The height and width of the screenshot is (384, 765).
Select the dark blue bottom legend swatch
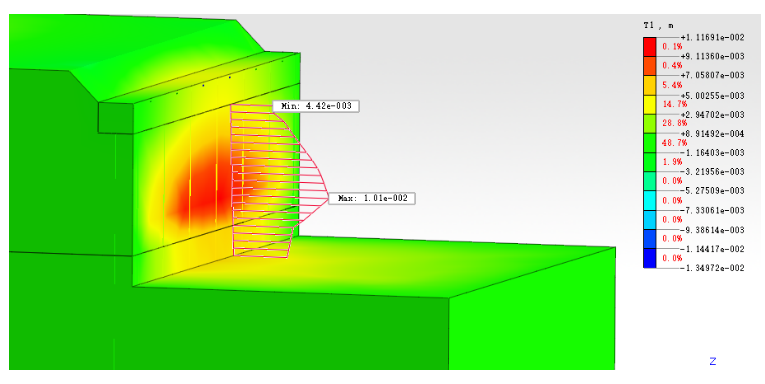click(649, 258)
